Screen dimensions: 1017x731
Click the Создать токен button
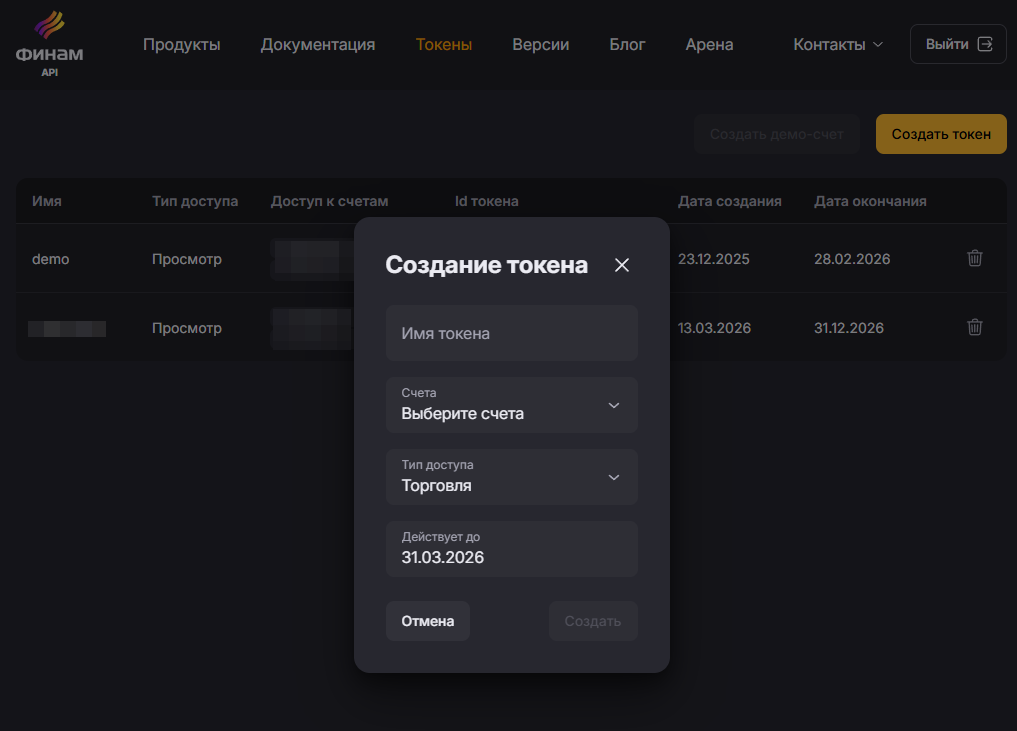tap(940, 133)
